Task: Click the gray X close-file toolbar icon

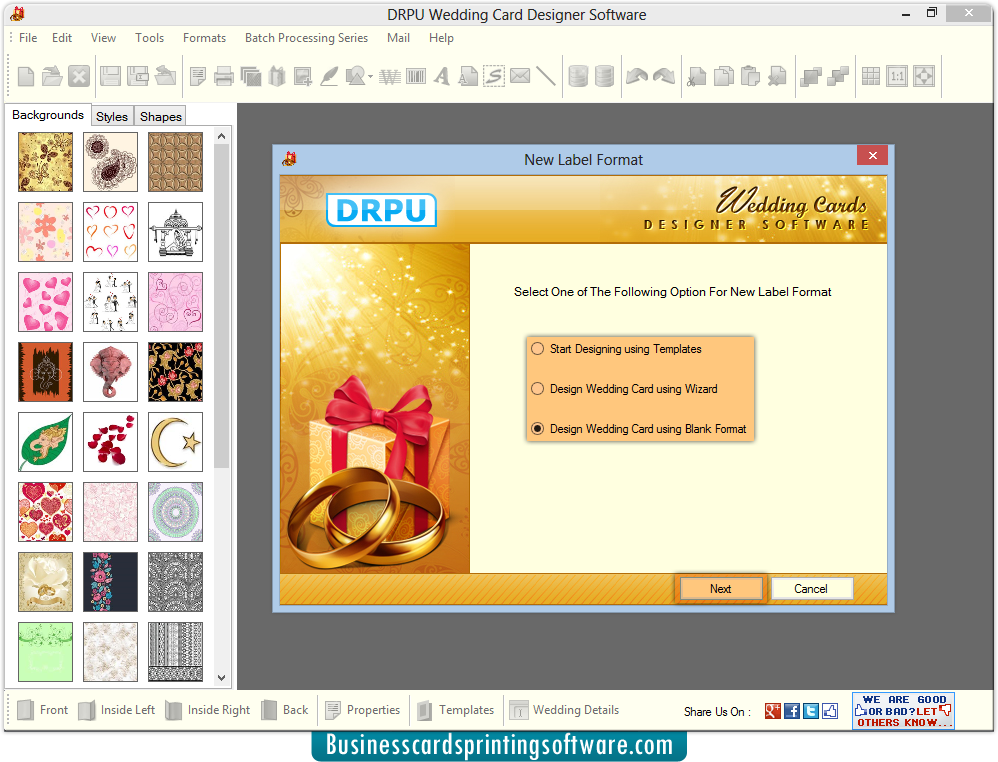Action: 79,76
